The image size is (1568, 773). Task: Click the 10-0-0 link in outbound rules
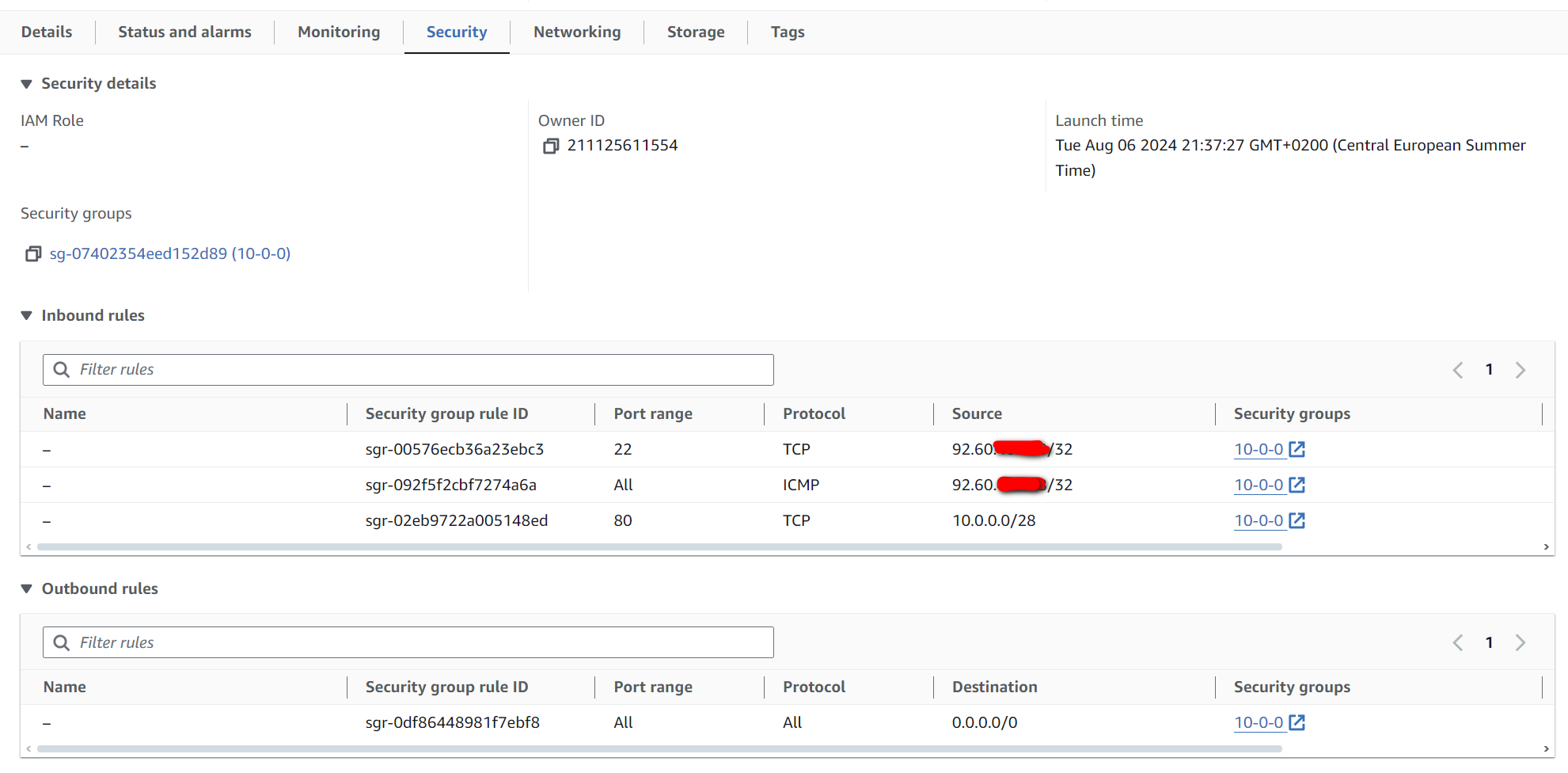[1258, 723]
